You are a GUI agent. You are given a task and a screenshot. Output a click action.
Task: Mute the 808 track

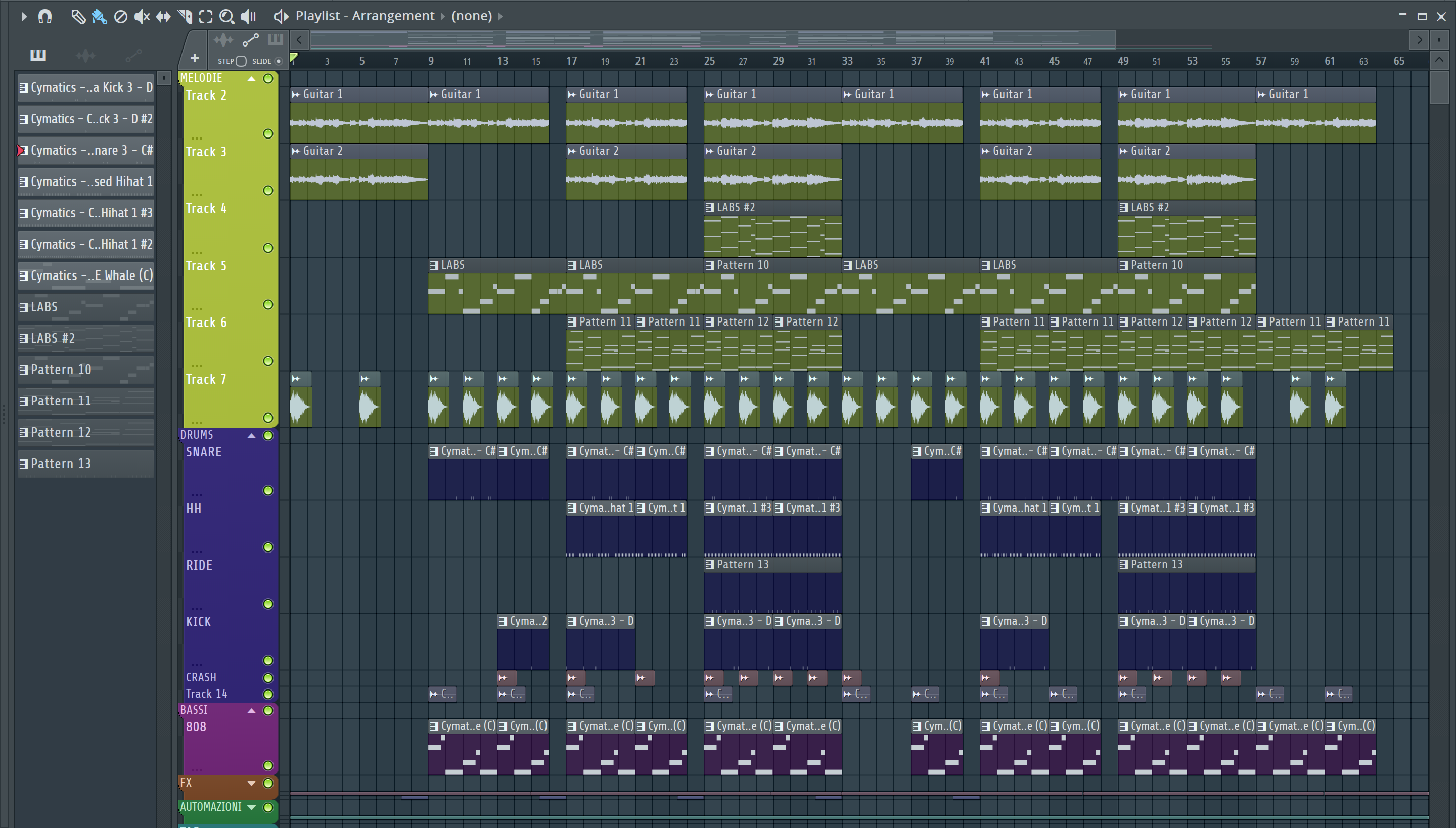(268, 765)
